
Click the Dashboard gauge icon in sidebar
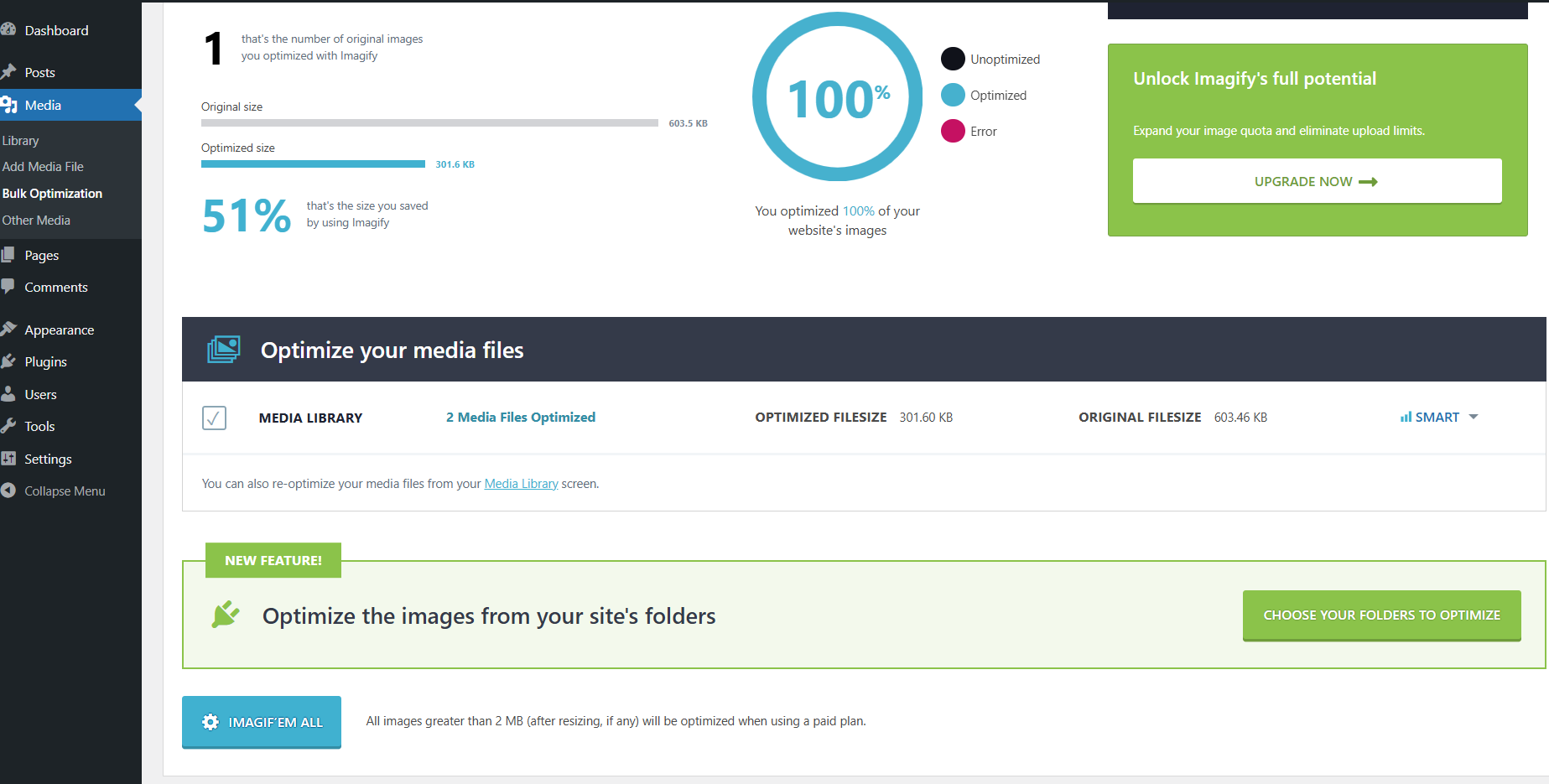[8, 30]
